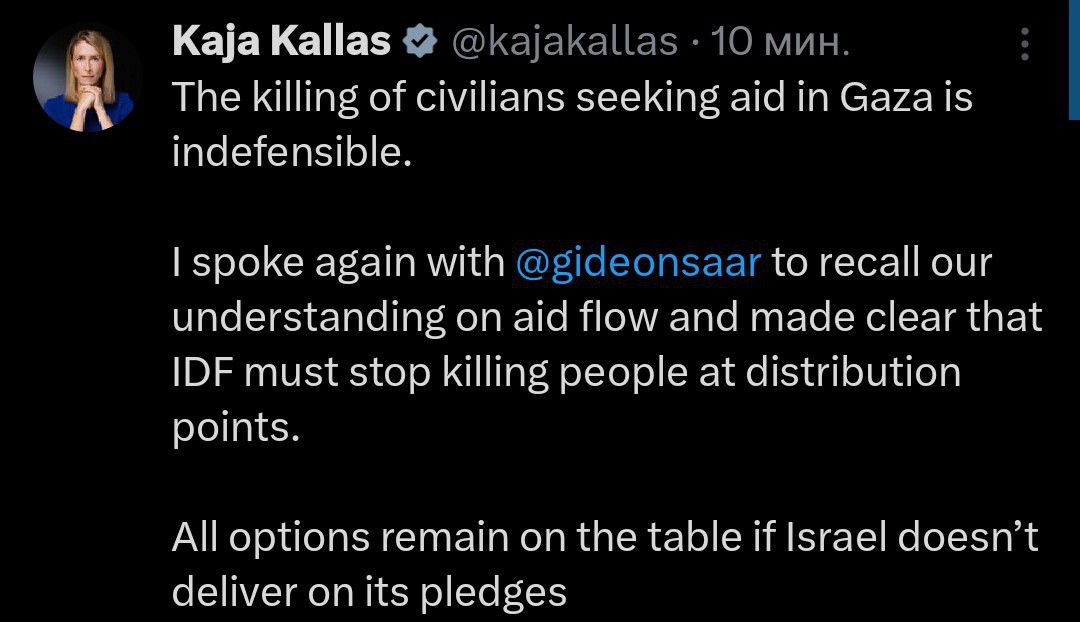Click the text 'to recall our'
This screenshot has width=1080, height=622.
coord(882,262)
